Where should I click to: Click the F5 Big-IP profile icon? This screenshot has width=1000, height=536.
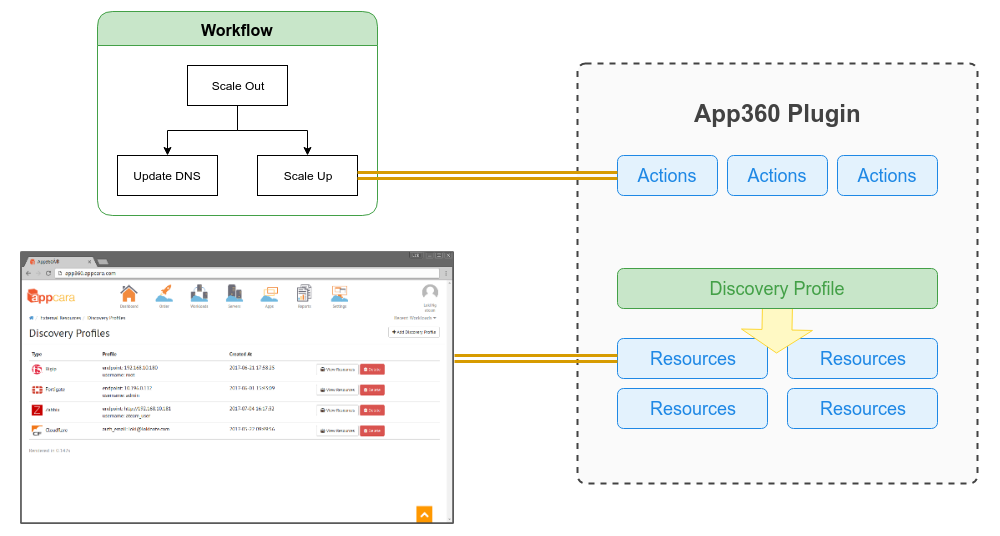[37, 369]
